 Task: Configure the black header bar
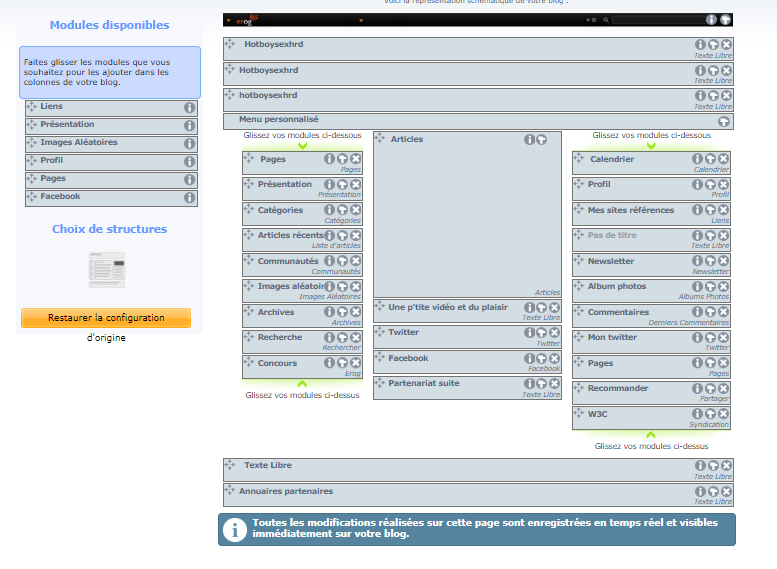click(x=725, y=19)
